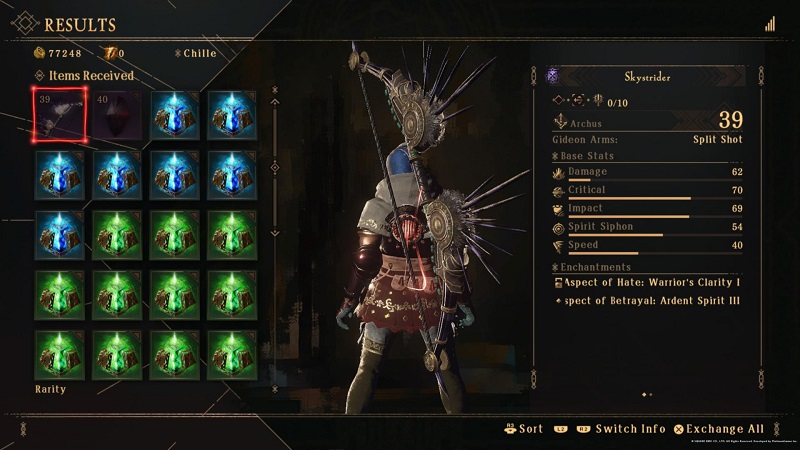Screen dimensions: 800x450
Task: Click Exchange All at the bottom
Action: pos(719,429)
